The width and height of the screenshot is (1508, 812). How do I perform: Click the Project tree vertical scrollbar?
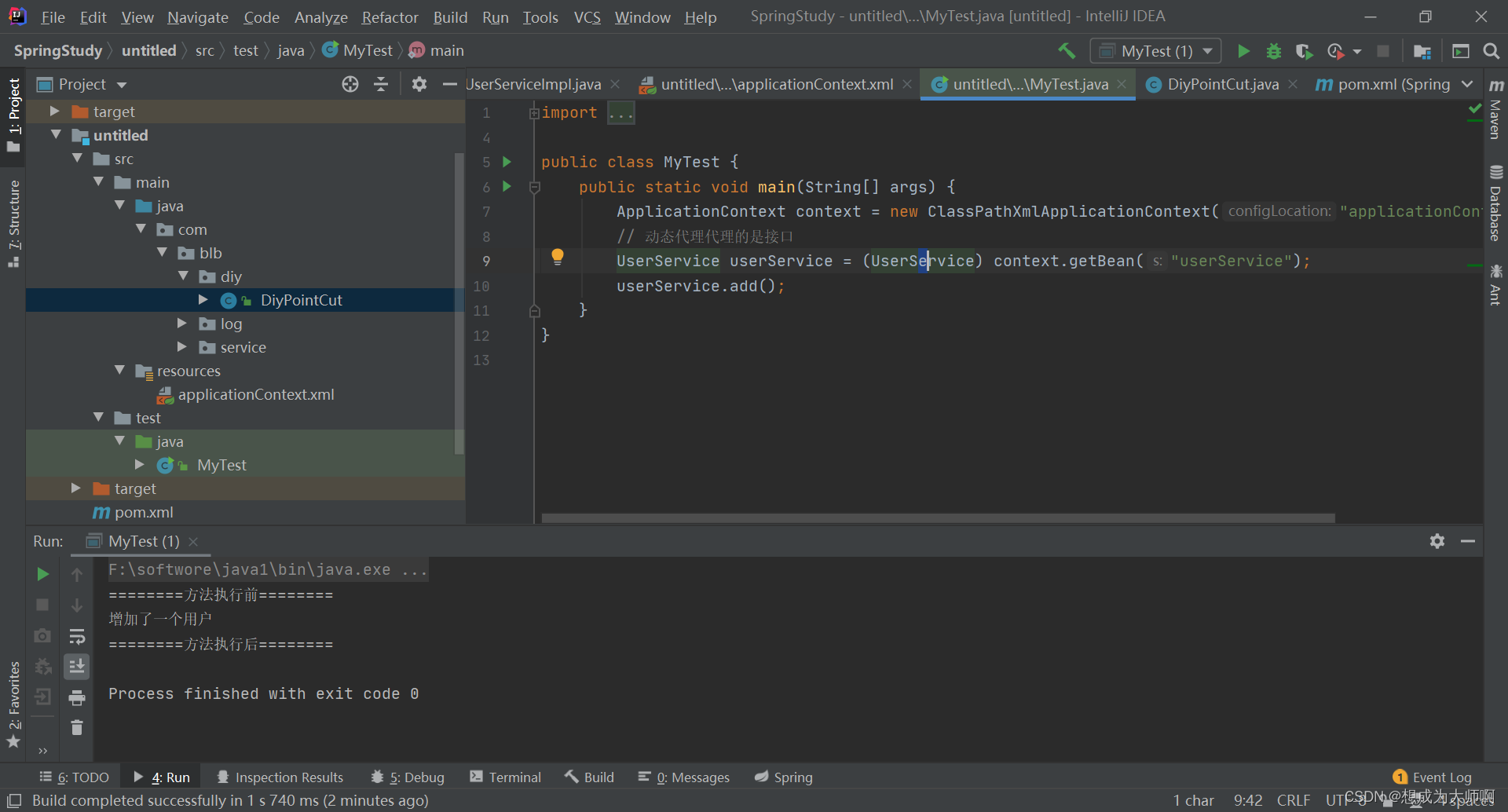click(x=459, y=303)
